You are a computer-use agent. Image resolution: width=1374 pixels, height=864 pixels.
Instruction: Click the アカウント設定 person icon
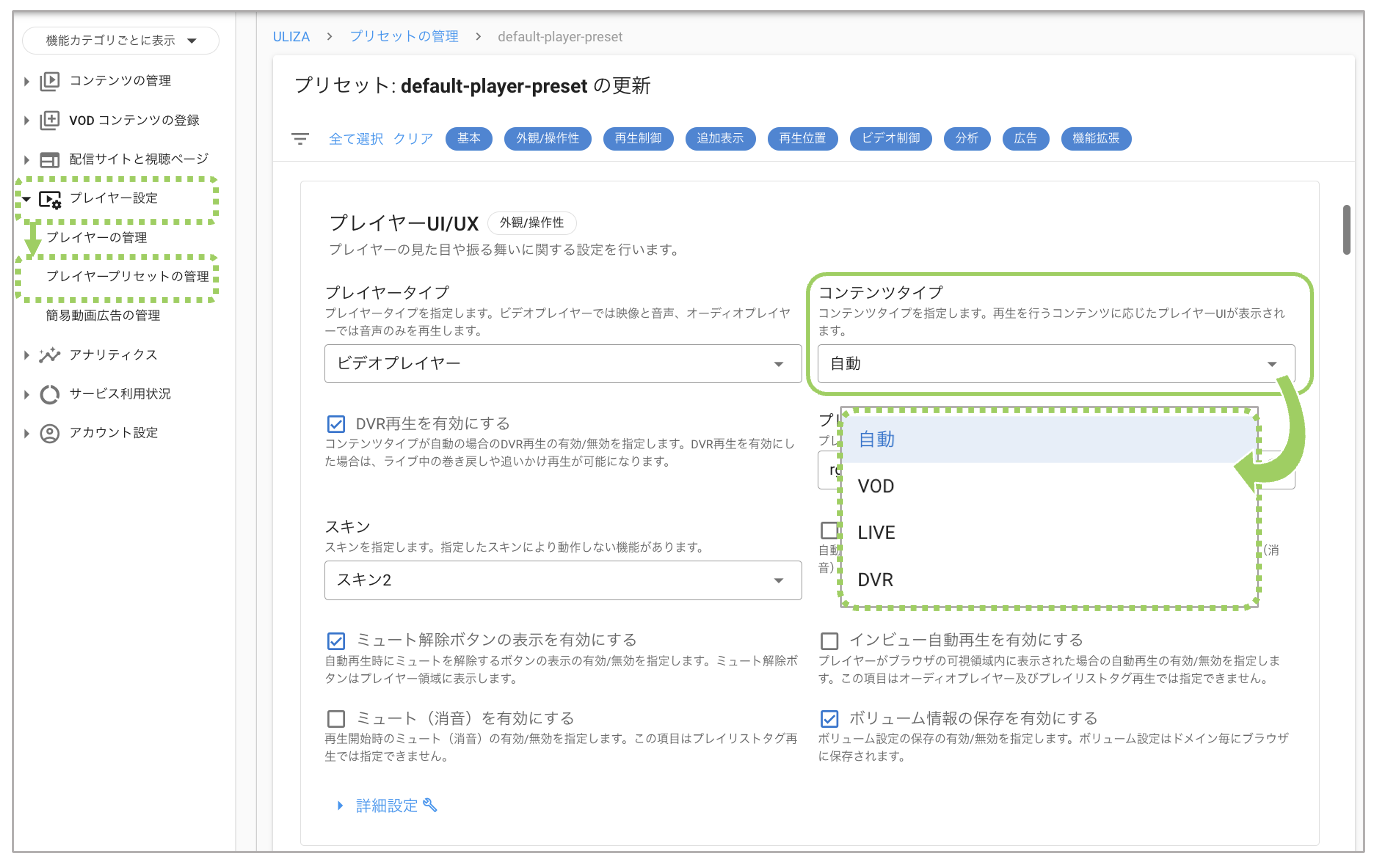[50, 433]
